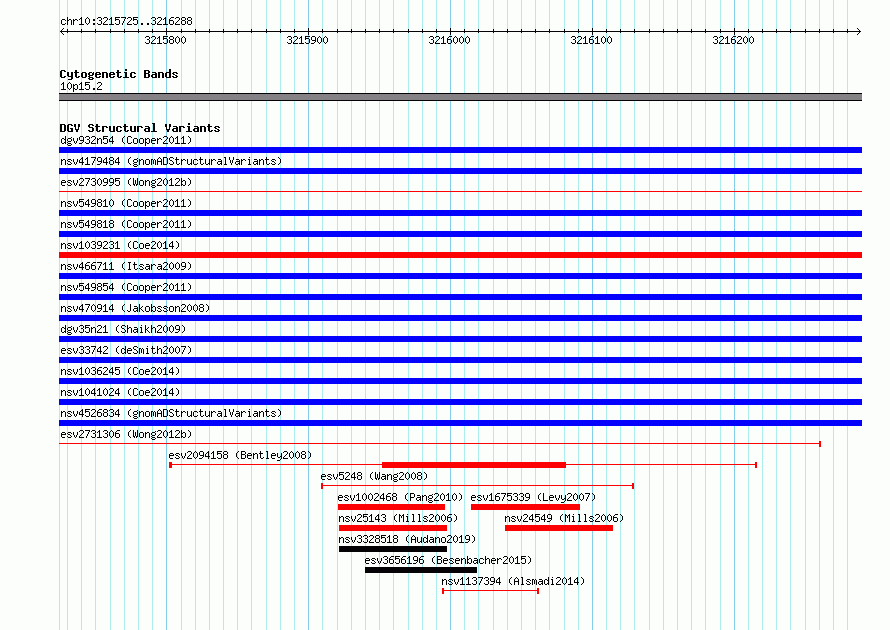This screenshot has width=890, height=630.
Task: Open variant esv2094158 (Bentley2008) label
Action: tap(240, 455)
